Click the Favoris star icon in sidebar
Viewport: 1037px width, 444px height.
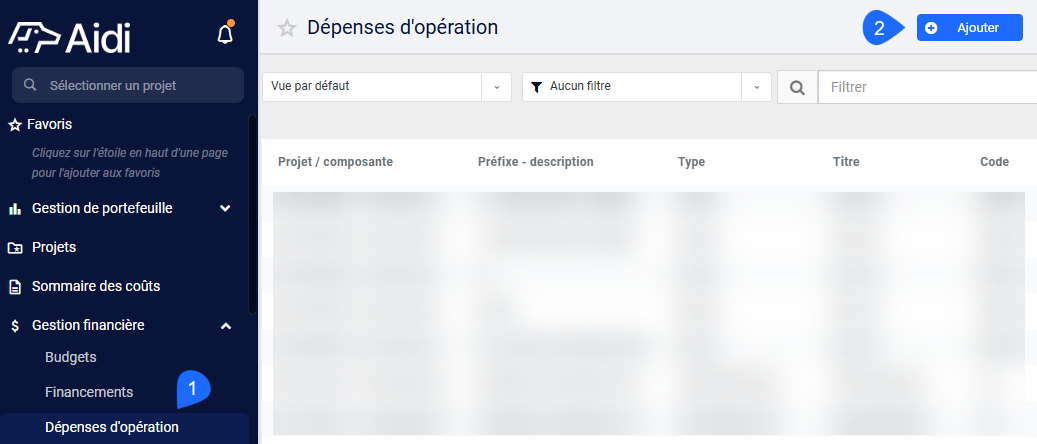(15, 124)
